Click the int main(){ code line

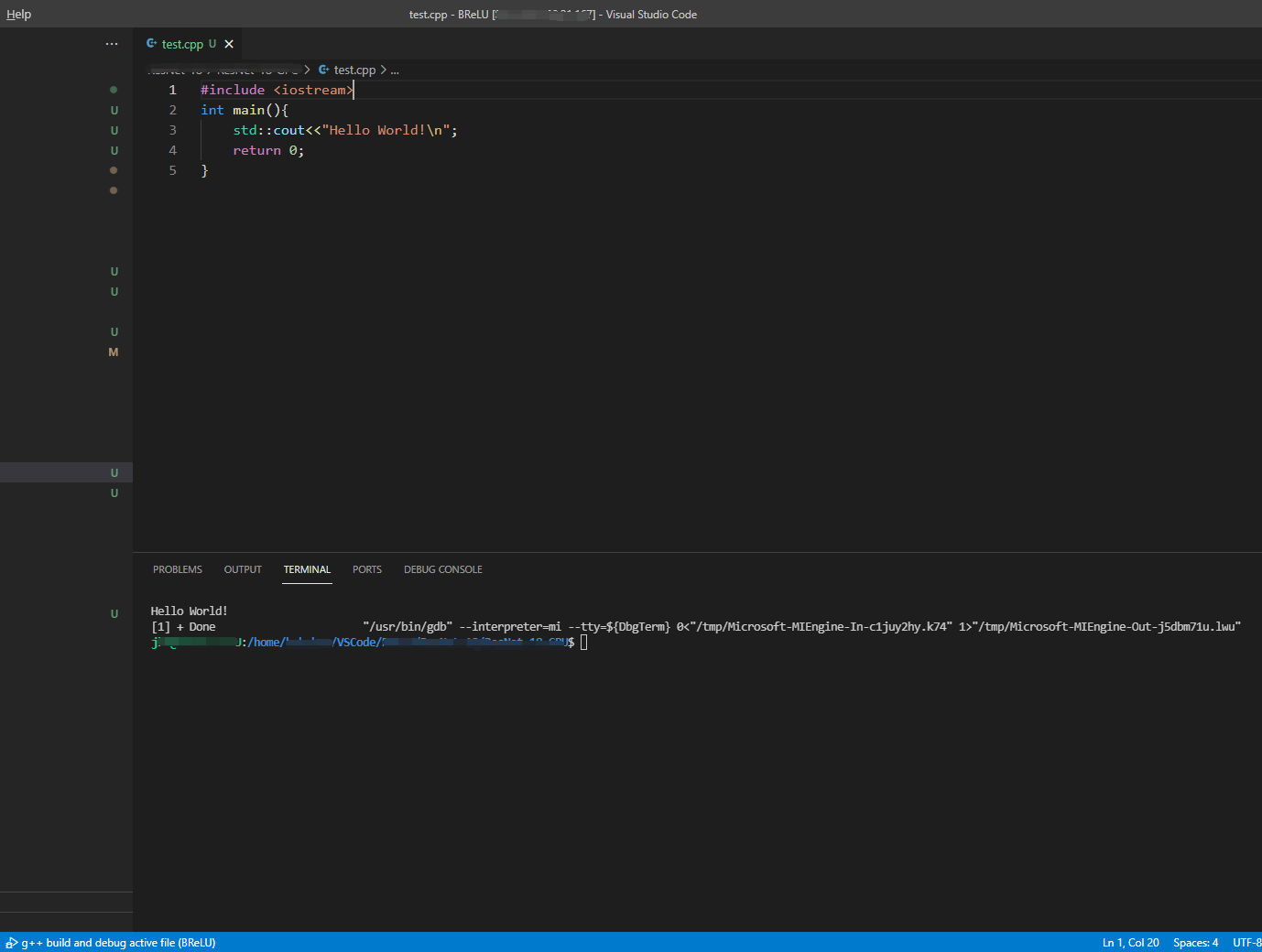tap(245, 110)
